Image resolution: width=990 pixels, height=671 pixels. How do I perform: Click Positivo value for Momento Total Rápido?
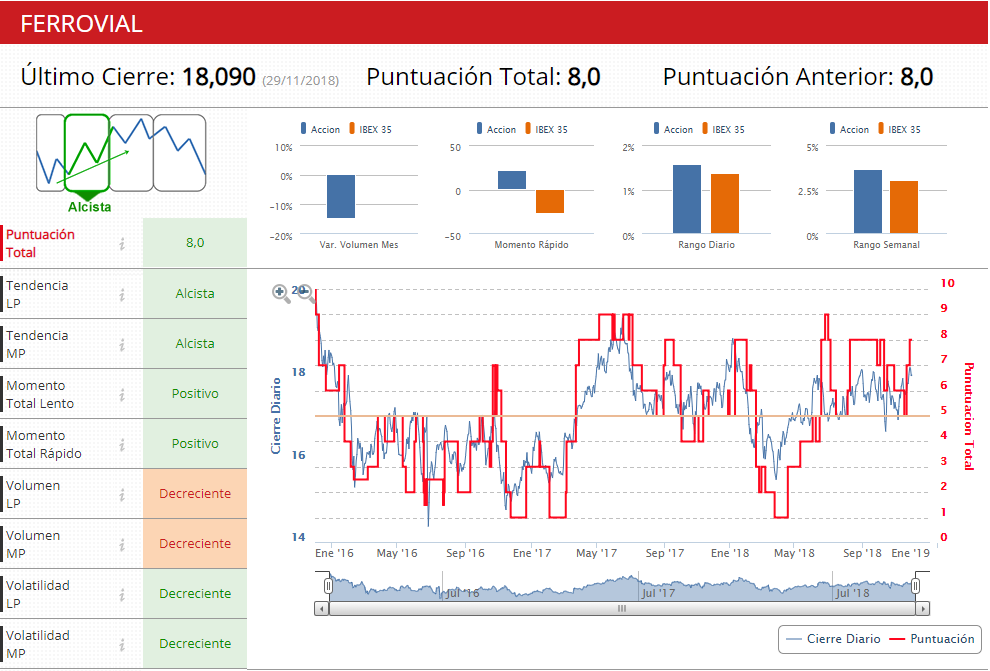pyautogui.click(x=195, y=443)
